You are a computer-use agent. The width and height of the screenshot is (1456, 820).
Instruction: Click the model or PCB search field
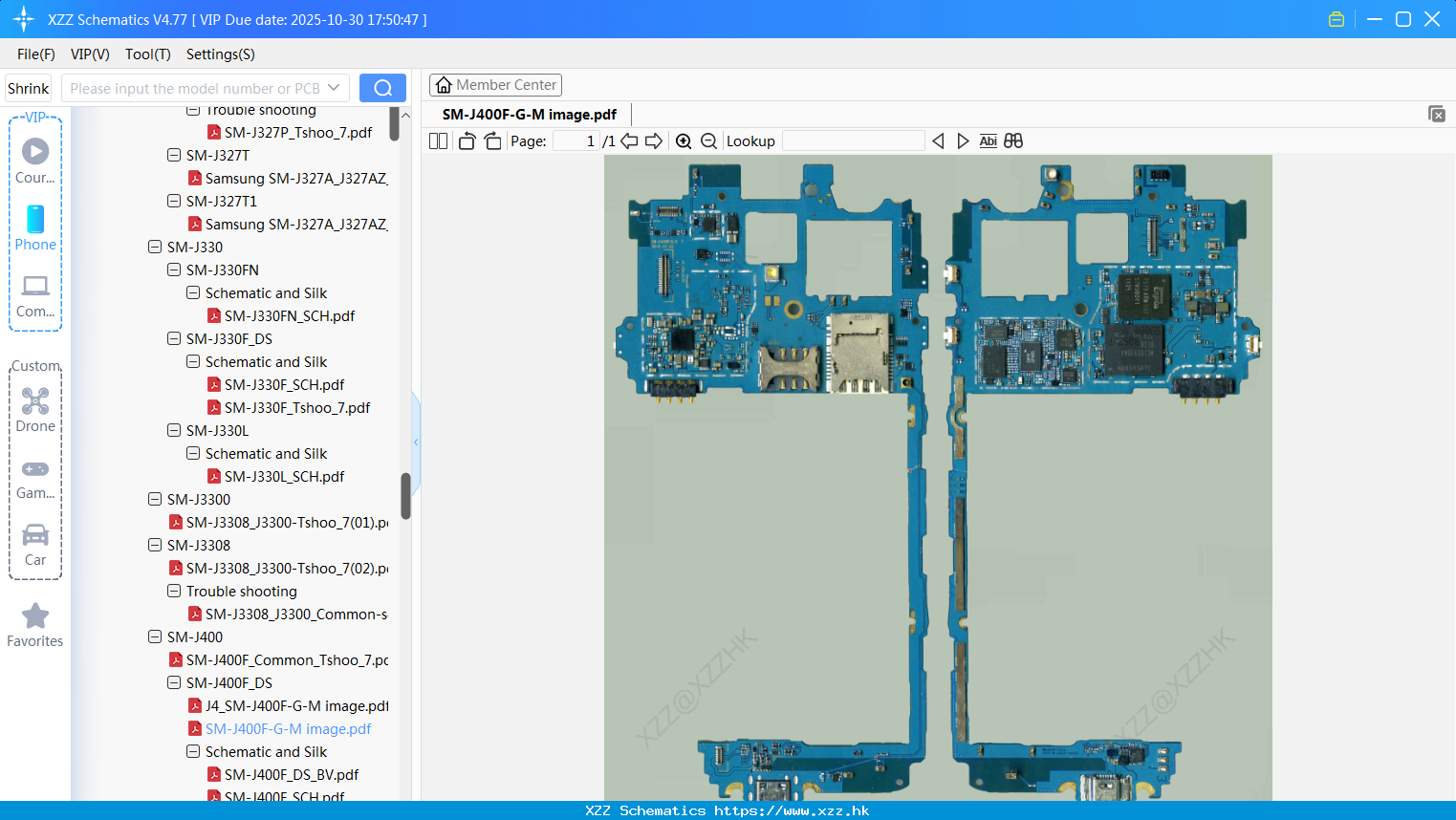point(193,88)
